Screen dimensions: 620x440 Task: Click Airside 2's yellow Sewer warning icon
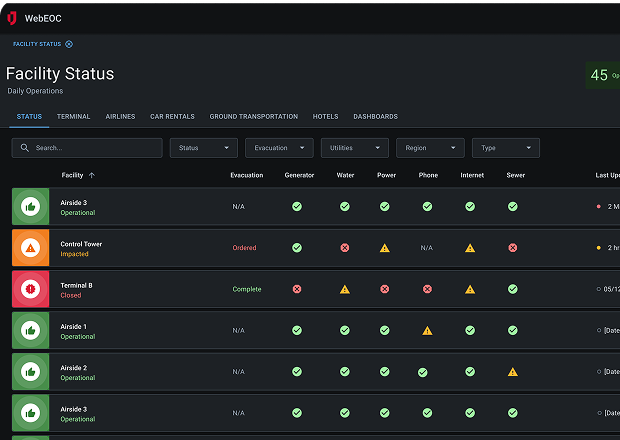(512, 371)
